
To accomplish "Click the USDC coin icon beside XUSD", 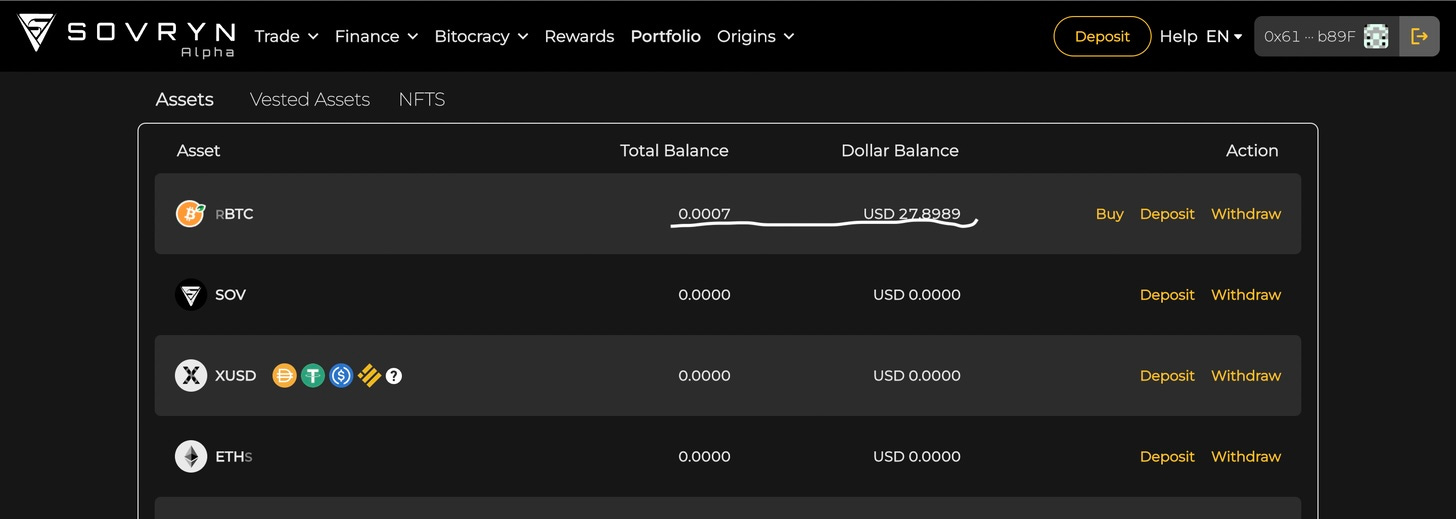I will coord(341,376).
